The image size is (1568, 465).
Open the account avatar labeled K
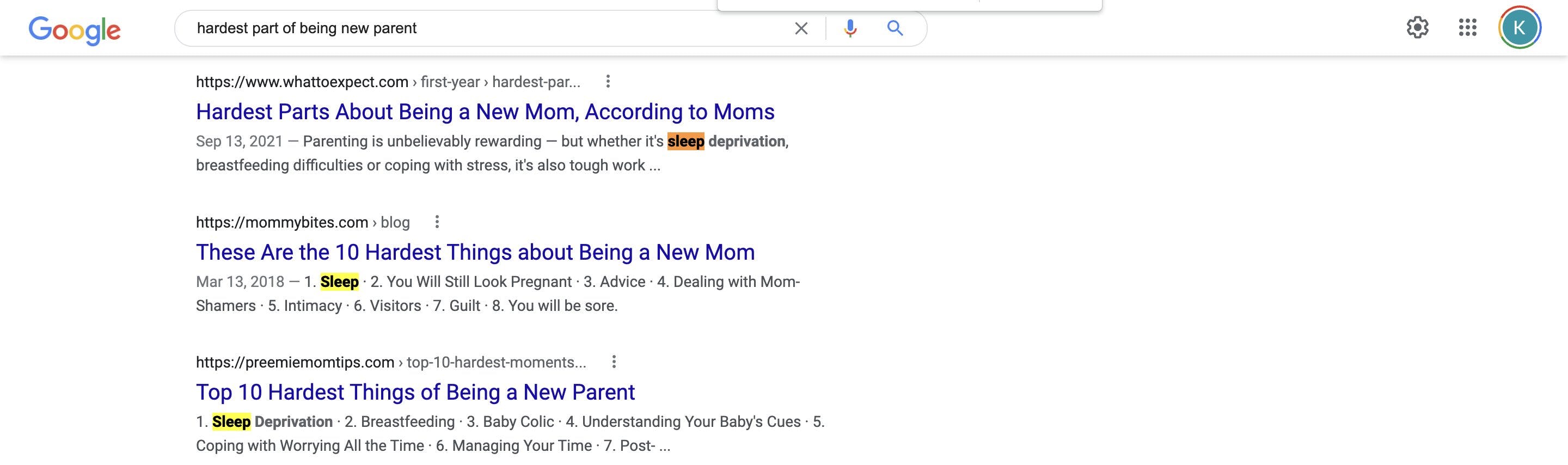coord(1520,27)
